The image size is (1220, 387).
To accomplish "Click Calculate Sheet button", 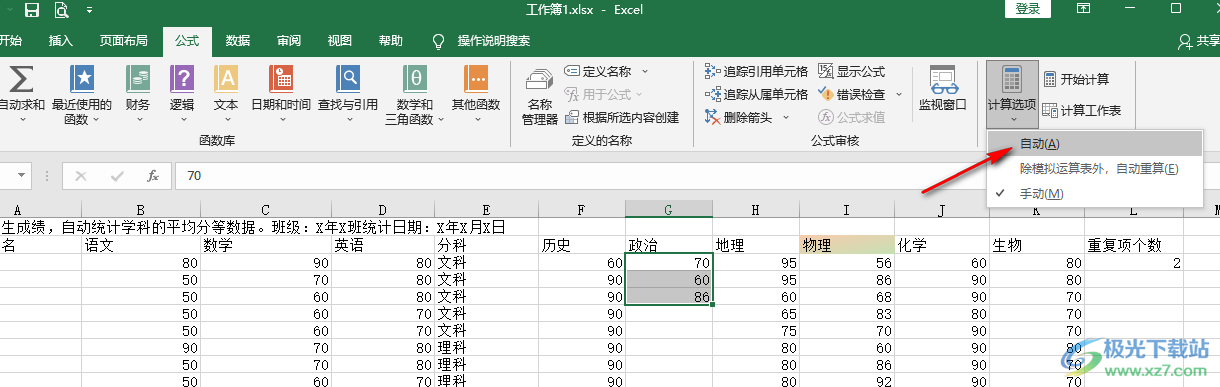I will coord(1082,110).
